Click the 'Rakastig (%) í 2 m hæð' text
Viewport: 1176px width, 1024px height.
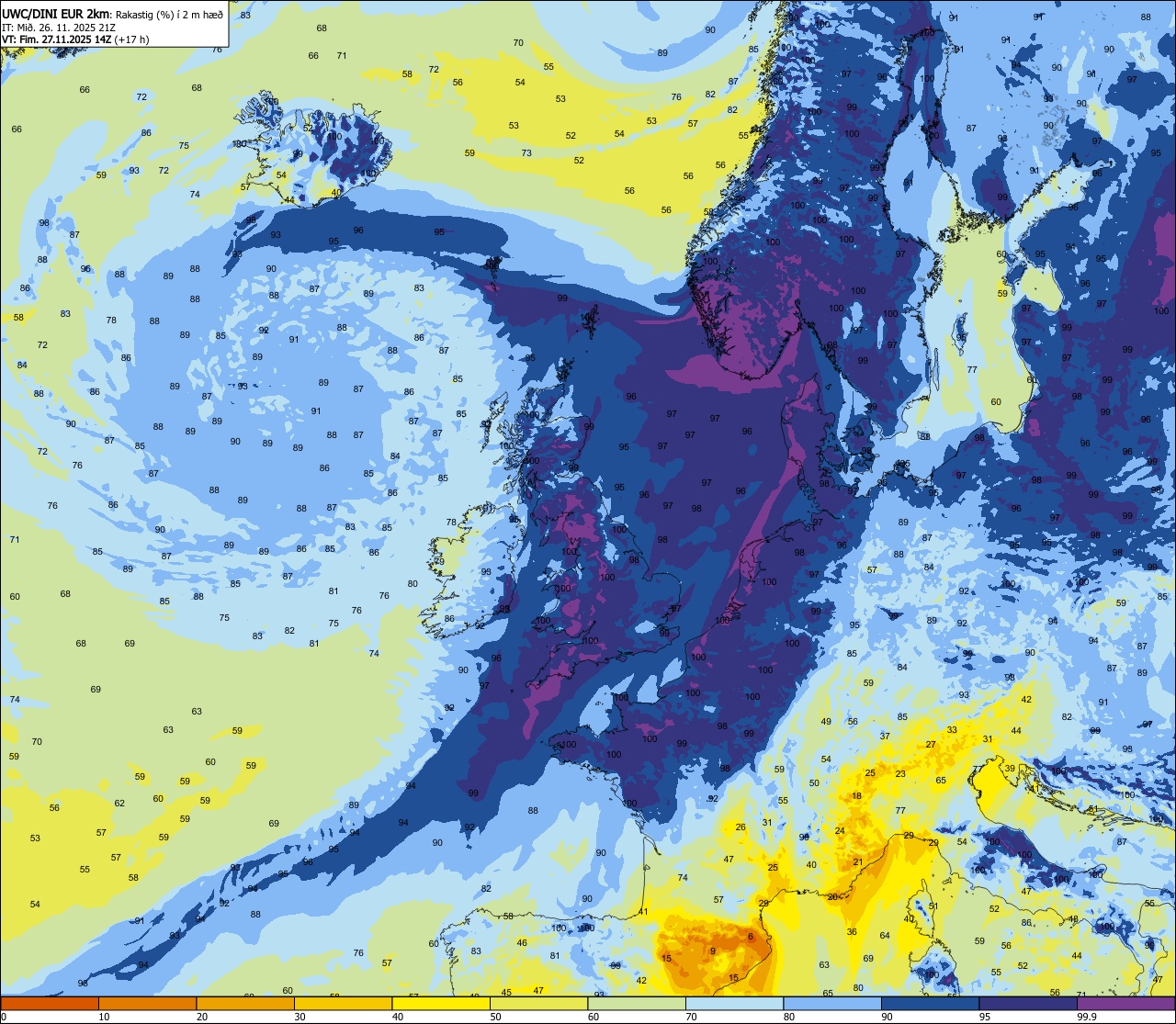coord(169,14)
